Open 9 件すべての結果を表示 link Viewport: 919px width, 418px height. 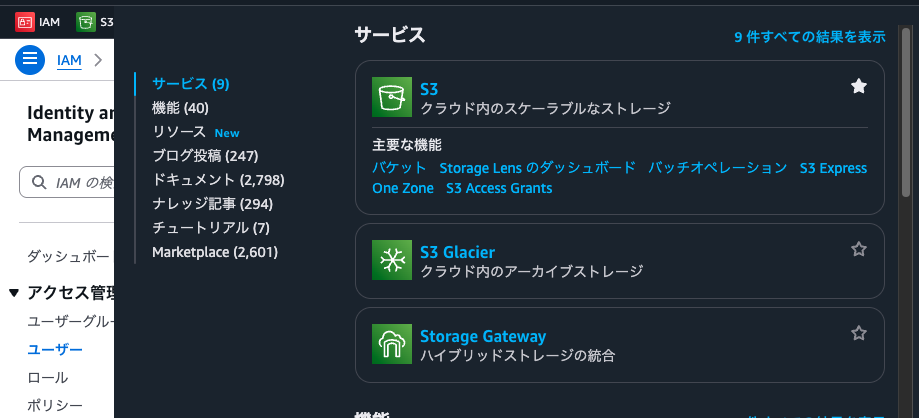pos(809,37)
